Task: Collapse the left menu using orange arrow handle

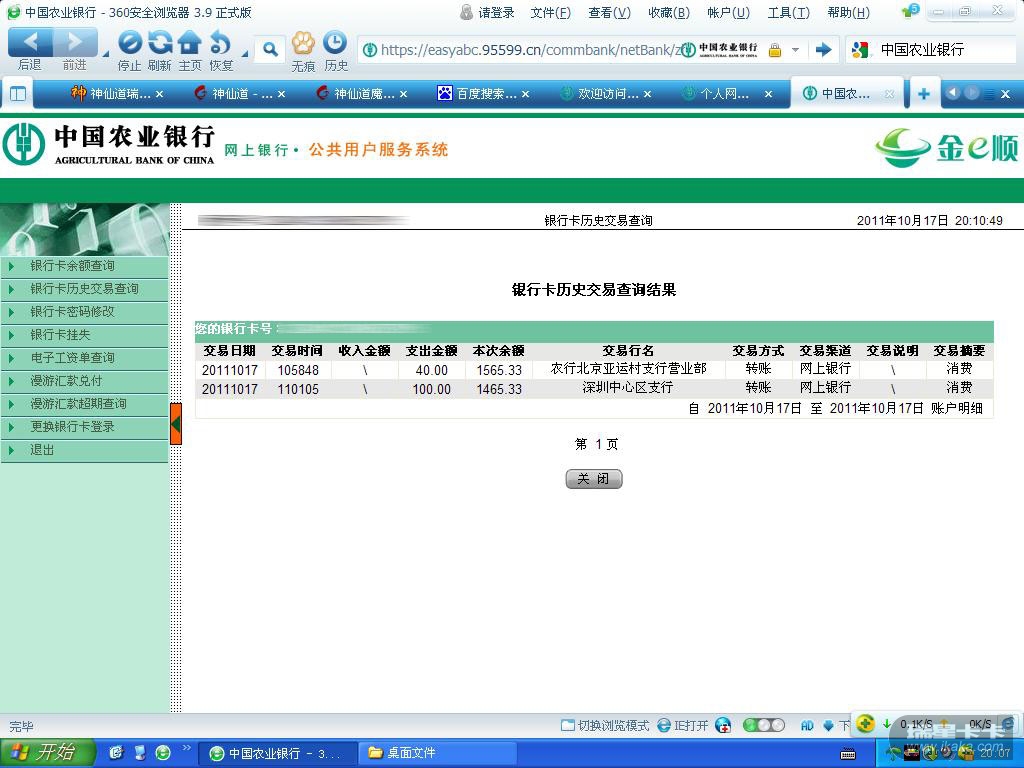Action: coord(176,424)
